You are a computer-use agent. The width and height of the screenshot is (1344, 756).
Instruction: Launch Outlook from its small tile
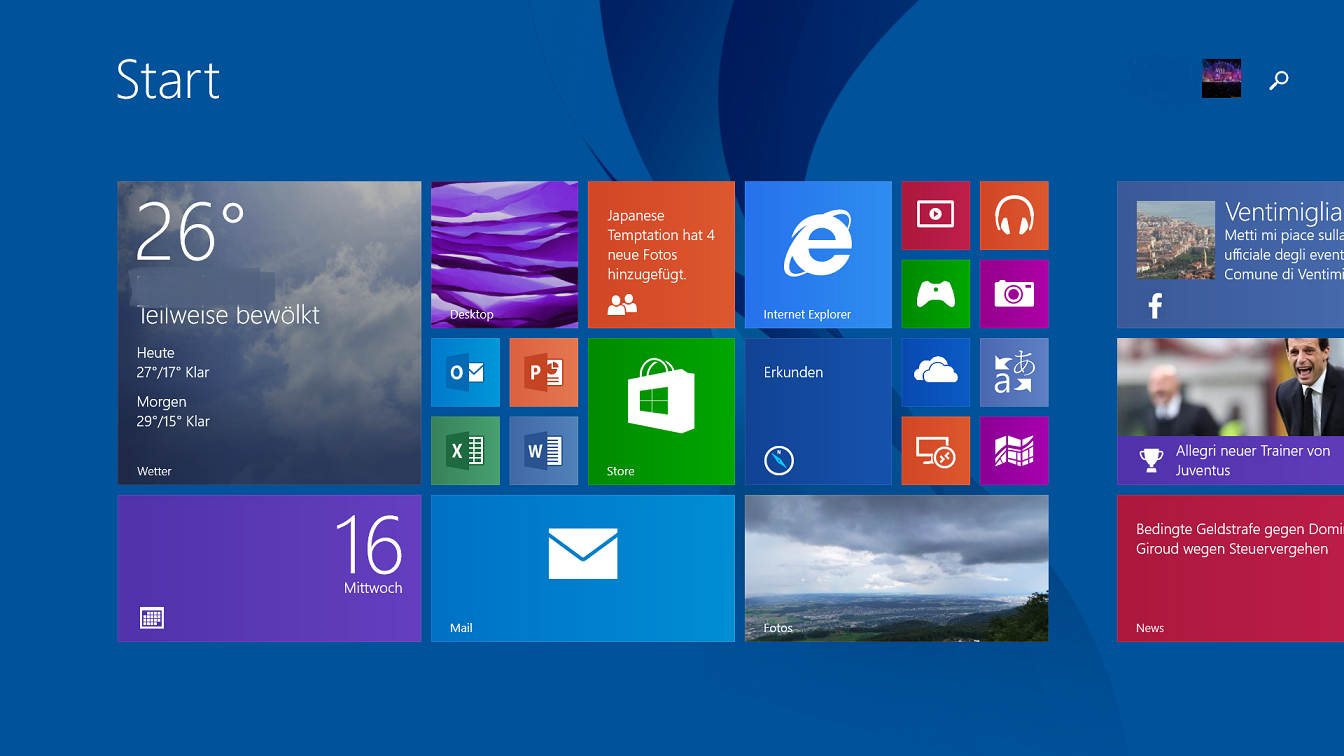pyautogui.click(x=465, y=372)
